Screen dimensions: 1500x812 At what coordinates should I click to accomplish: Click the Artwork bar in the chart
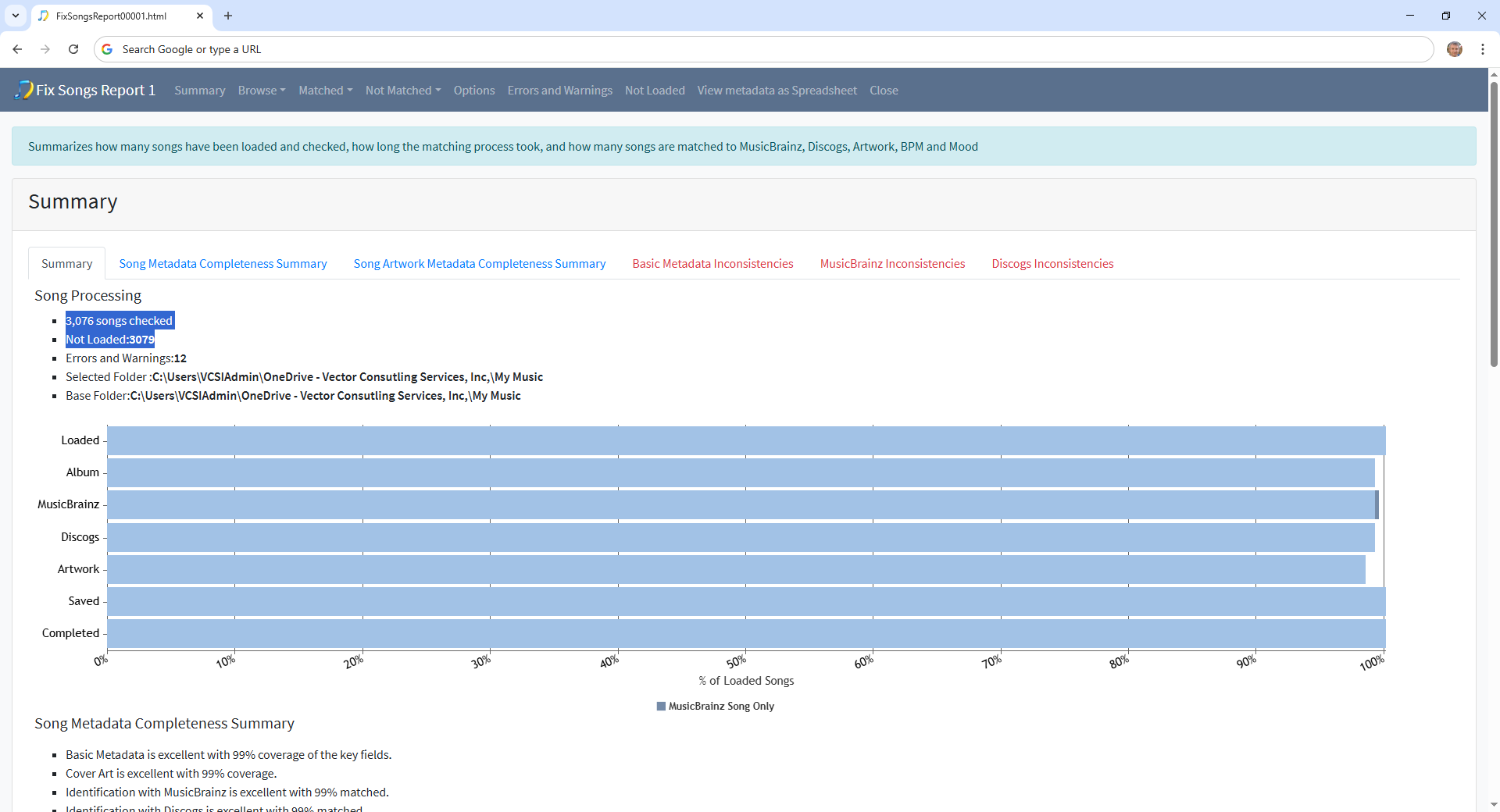734,569
